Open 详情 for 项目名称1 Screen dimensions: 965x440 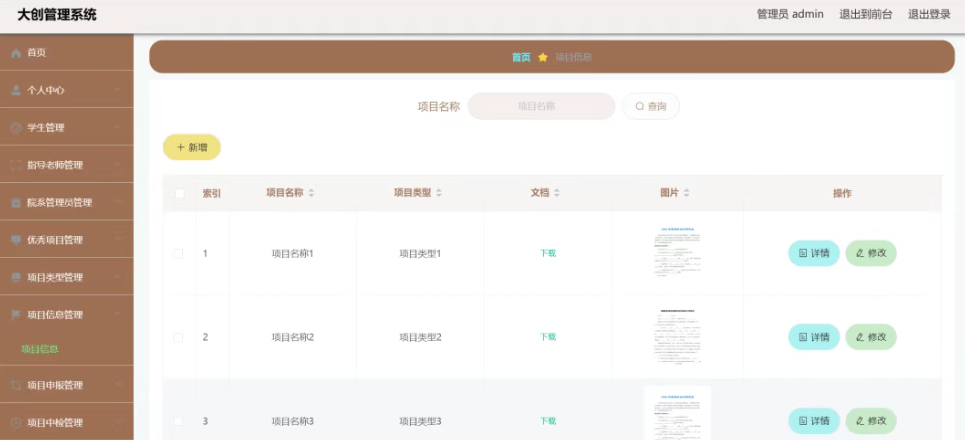pyautogui.click(x=814, y=253)
